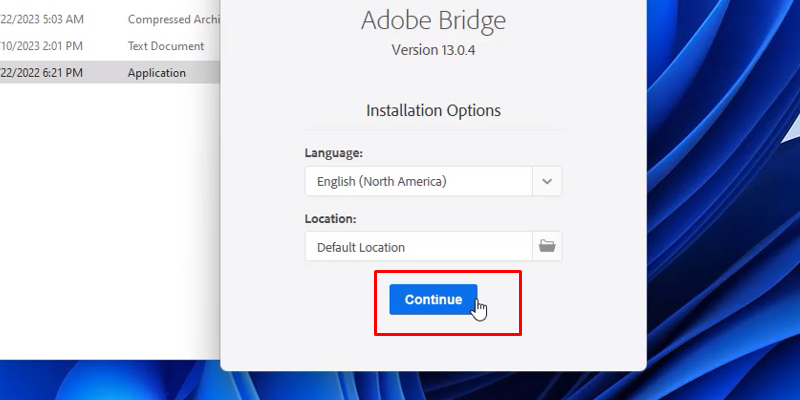The height and width of the screenshot is (400, 800).
Task: Select the Application file row
Action: [156, 72]
